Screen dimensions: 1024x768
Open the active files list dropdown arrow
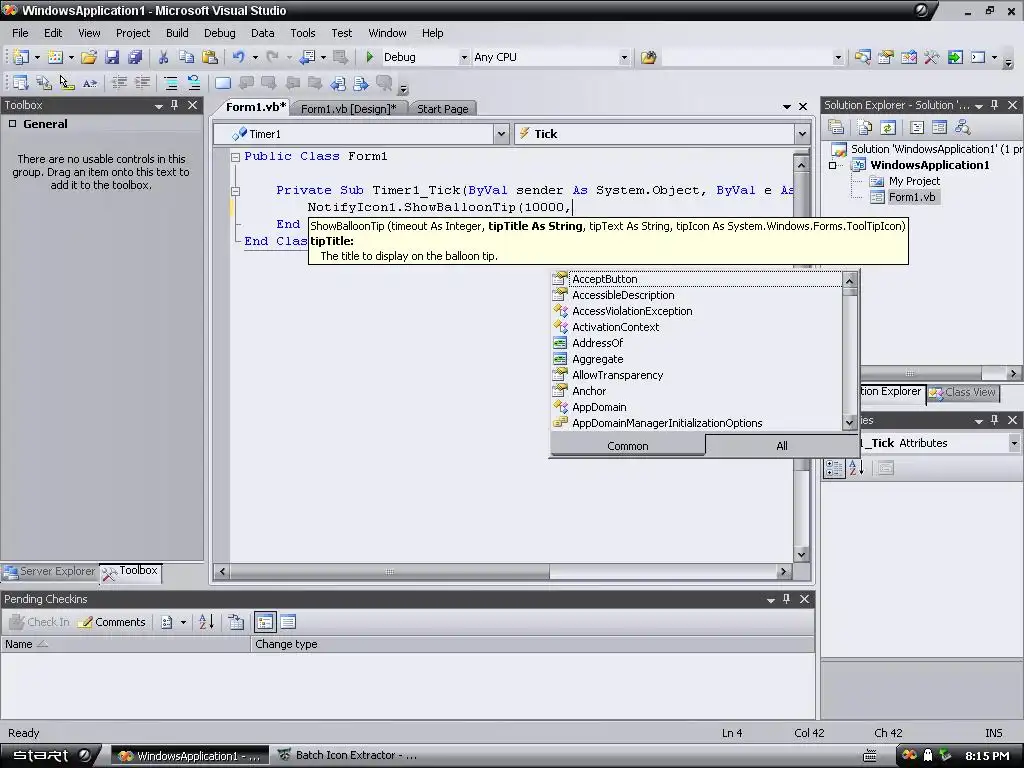pos(786,106)
